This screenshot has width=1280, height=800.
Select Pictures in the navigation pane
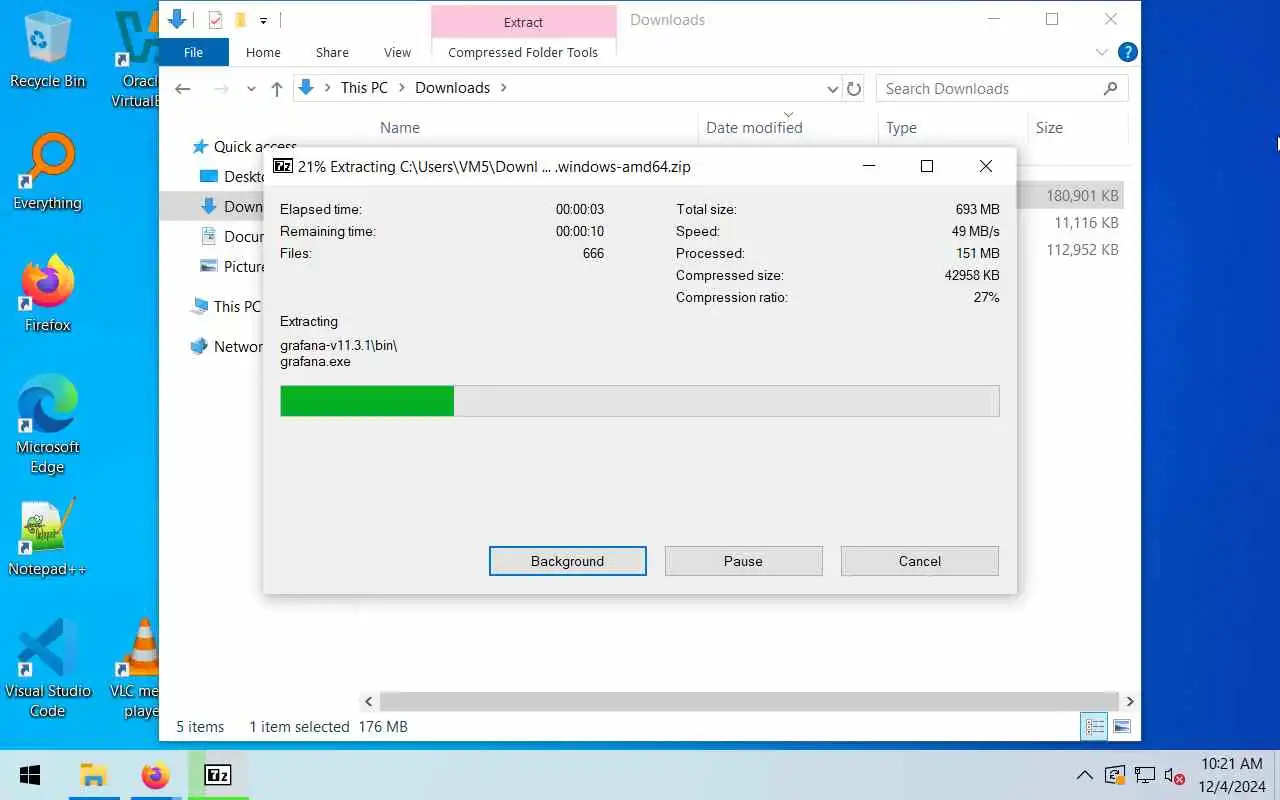click(232, 266)
